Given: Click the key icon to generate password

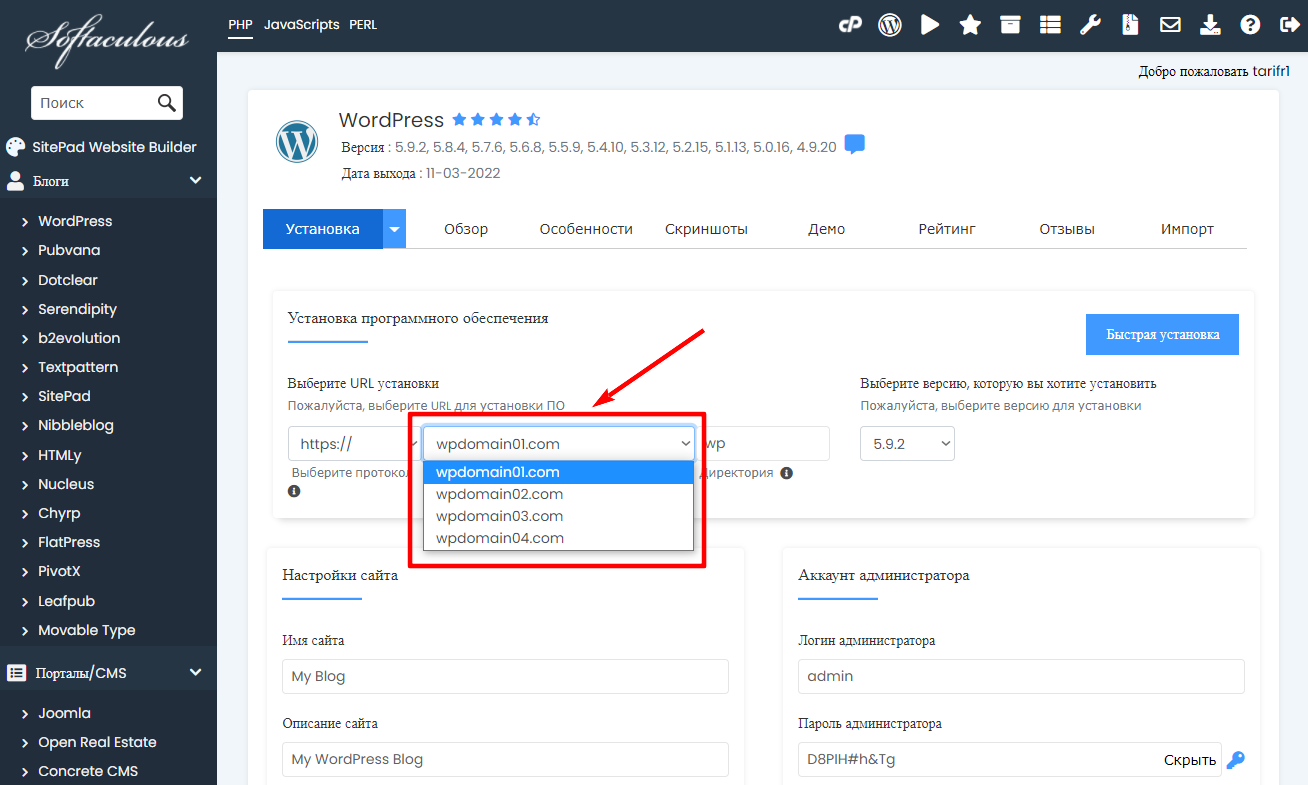Looking at the screenshot, I should (x=1236, y=760).
